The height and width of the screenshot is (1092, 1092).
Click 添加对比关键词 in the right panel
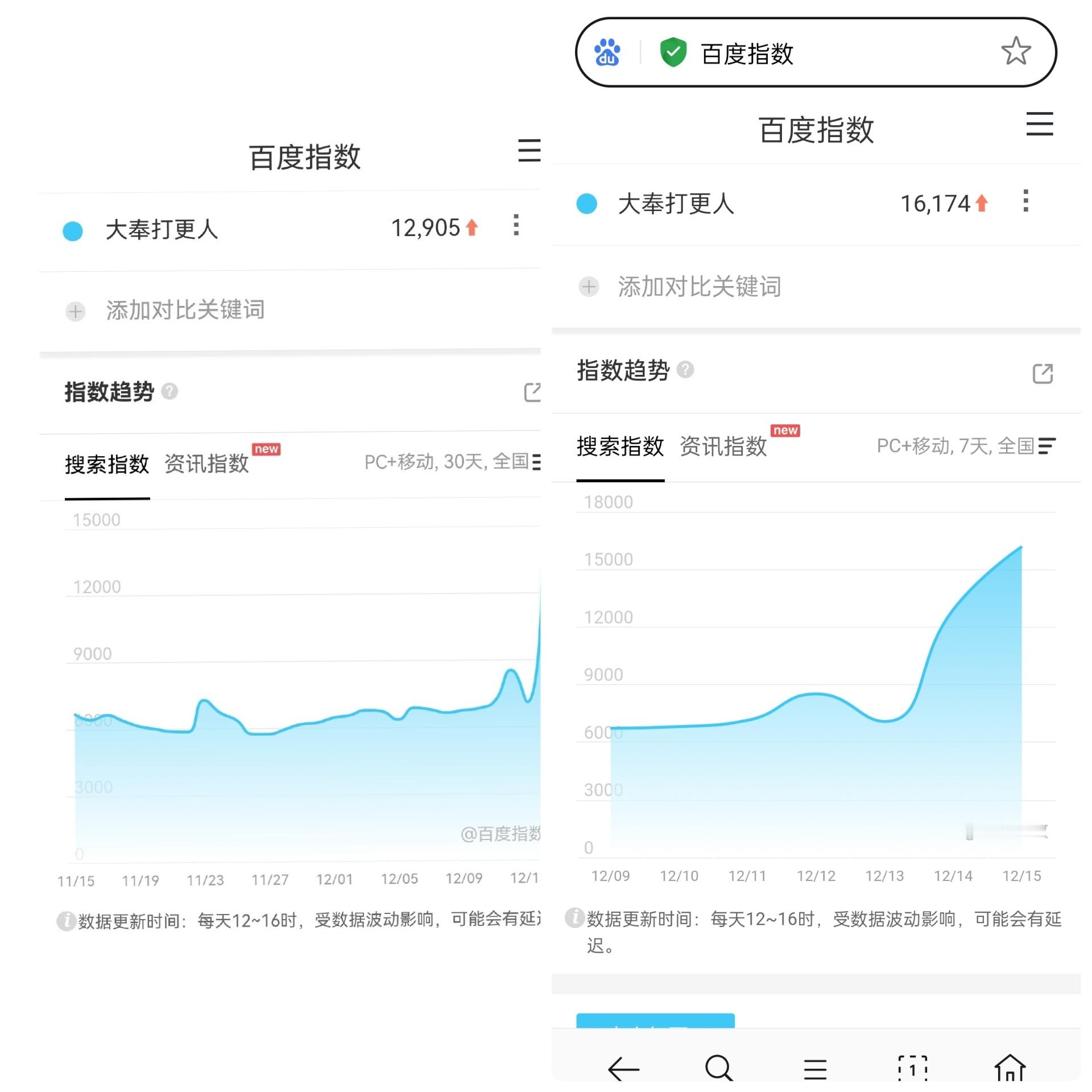pyautogui.click(x=700, y=286)
